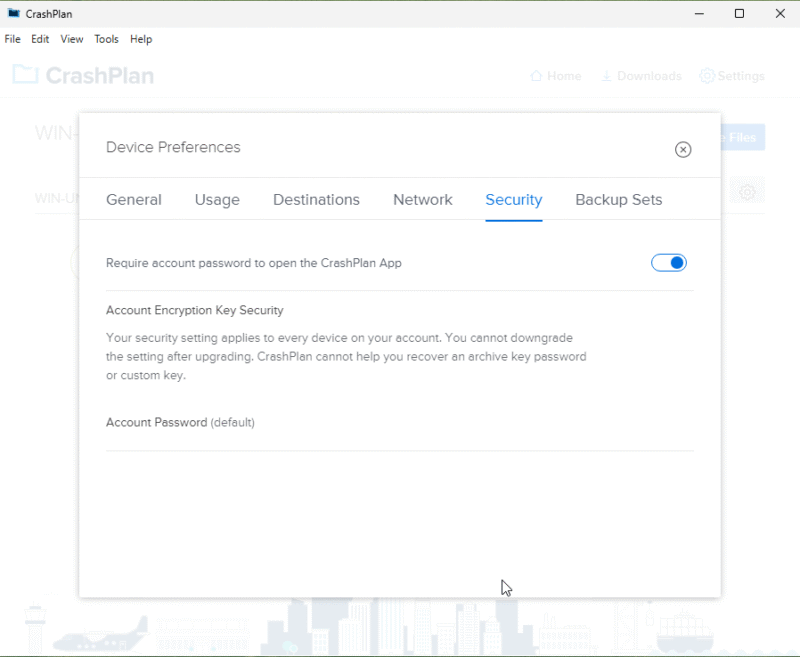
Task: Toggle require account password switch
Action: pyautogui.click(x=668, y=263)
